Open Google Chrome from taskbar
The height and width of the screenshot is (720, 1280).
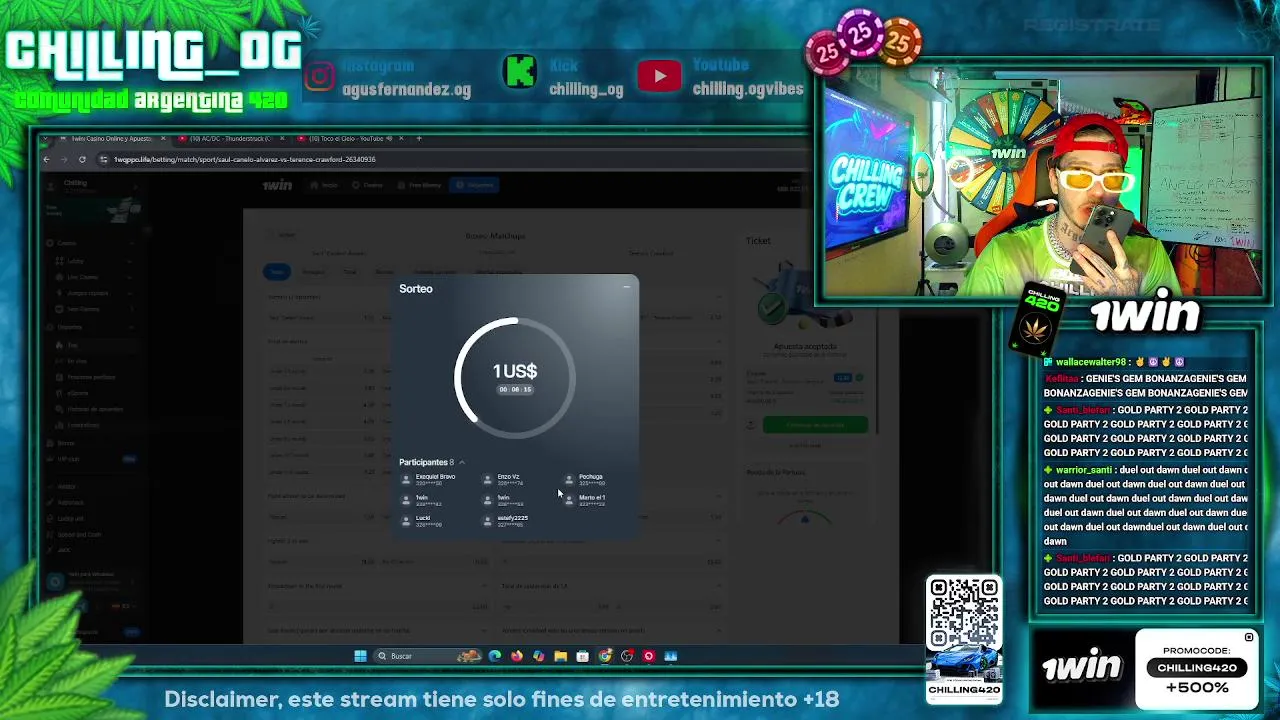coord(605,656)
